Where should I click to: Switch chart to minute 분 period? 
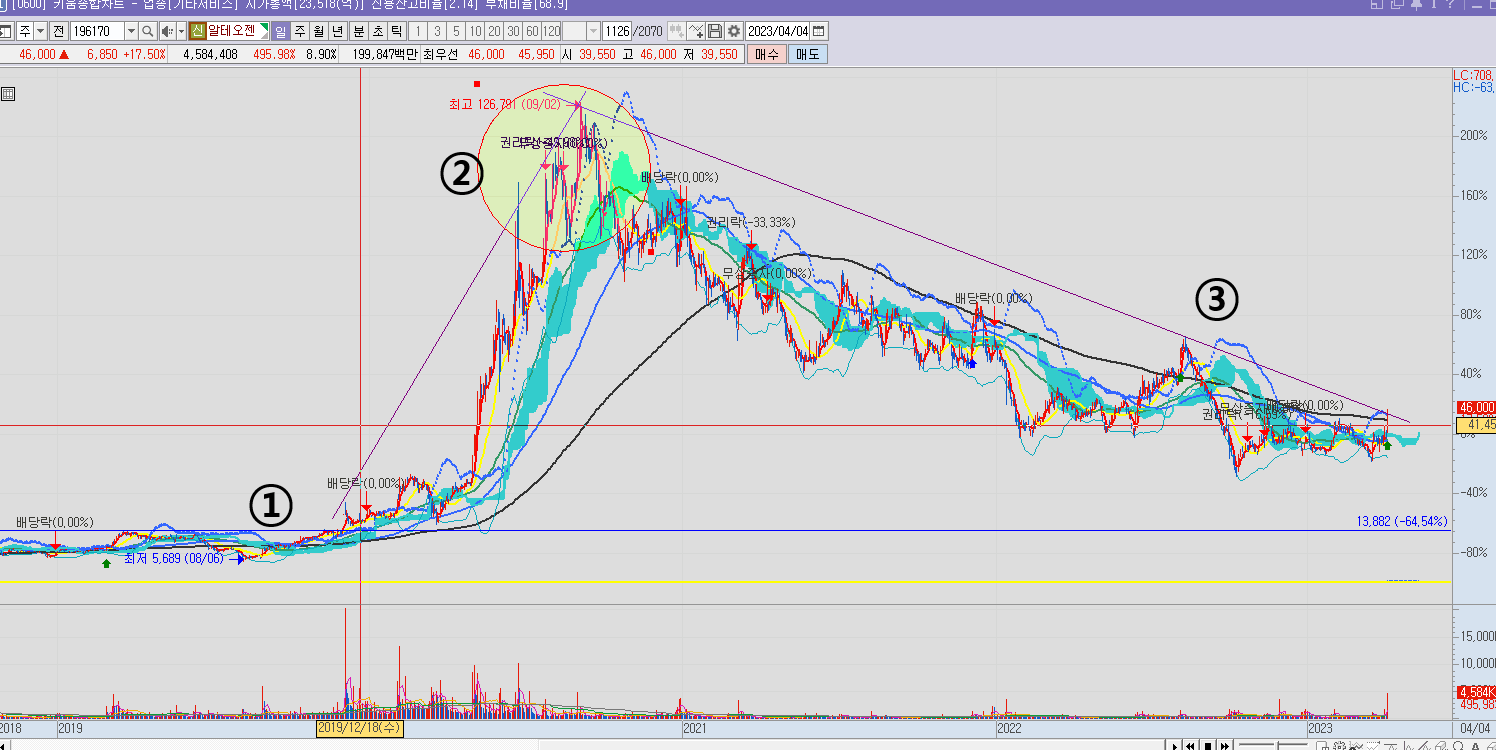pos(358,31)
